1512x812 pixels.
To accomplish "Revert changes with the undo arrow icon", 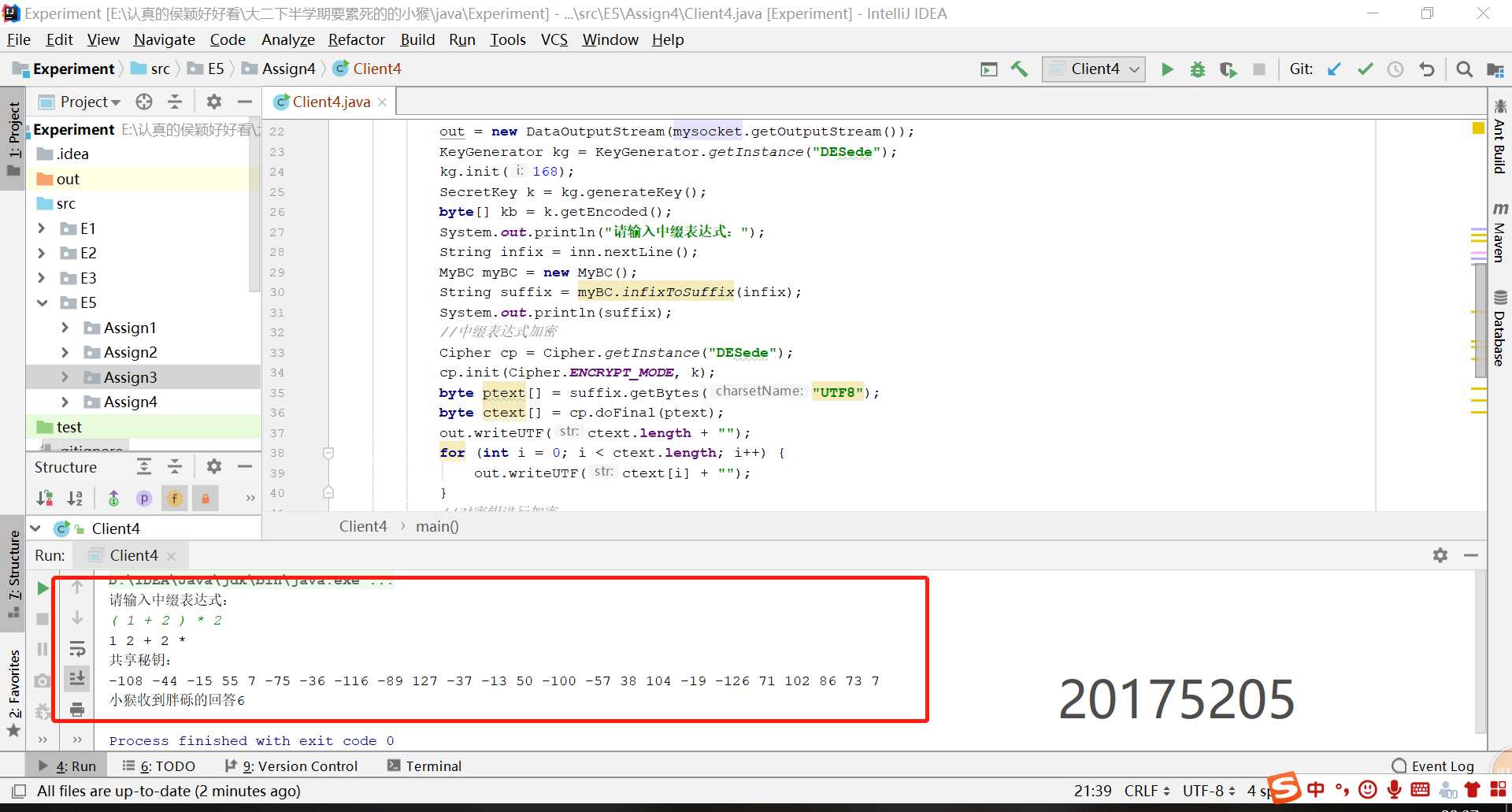I will 1426,69.
